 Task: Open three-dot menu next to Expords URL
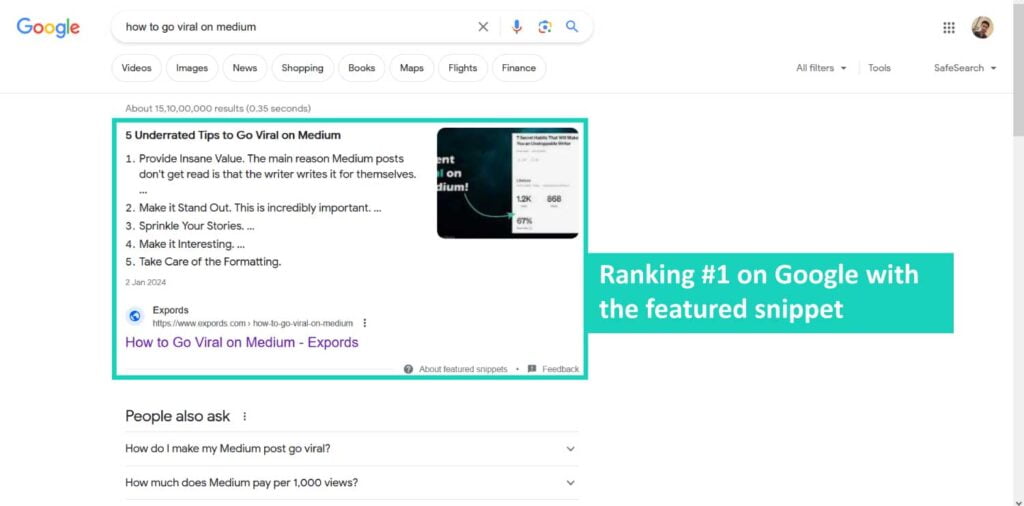tap(364, 323)
